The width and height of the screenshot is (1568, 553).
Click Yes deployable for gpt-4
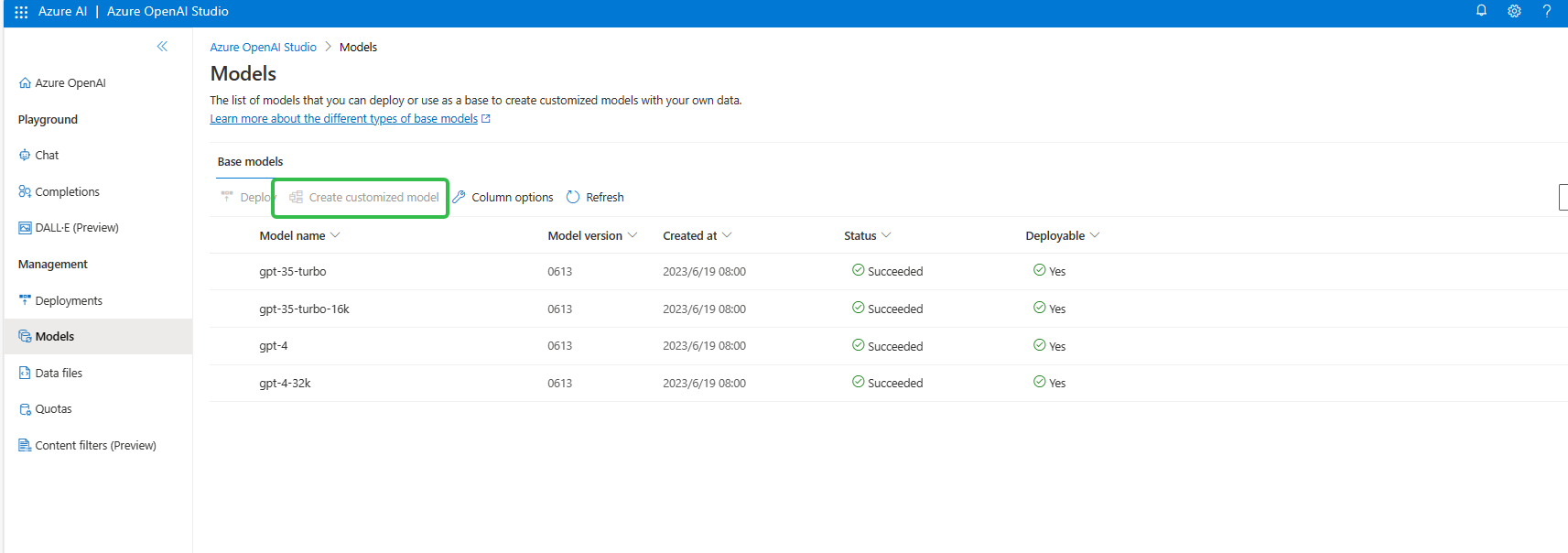coord(1049,346)
